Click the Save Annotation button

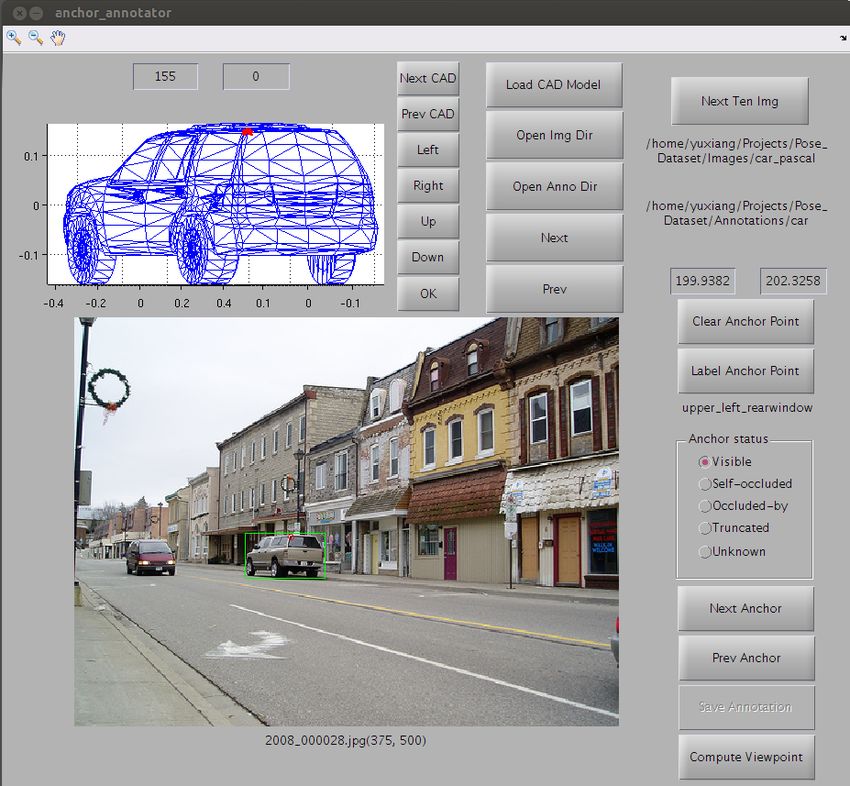(746, 707)
